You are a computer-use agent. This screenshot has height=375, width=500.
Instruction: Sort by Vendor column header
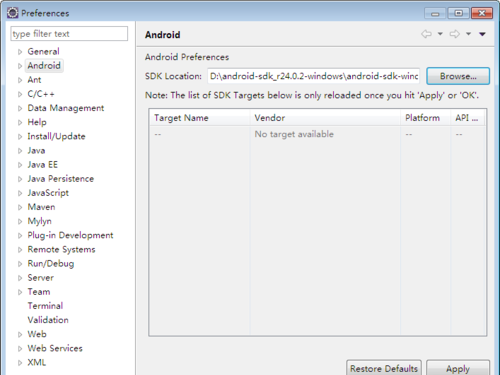pyautogui.click(x=325, y=118)
